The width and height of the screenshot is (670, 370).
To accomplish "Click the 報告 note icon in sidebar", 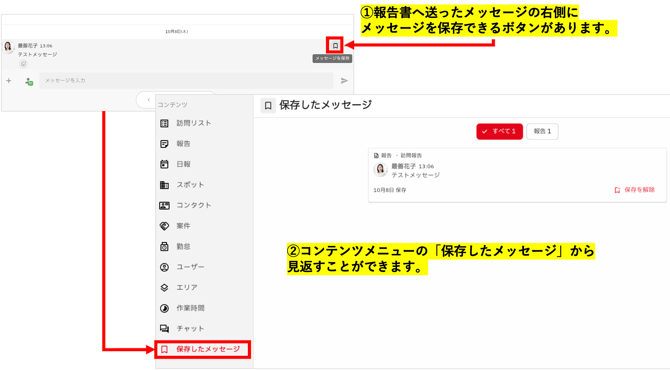I will coord(164,144).
